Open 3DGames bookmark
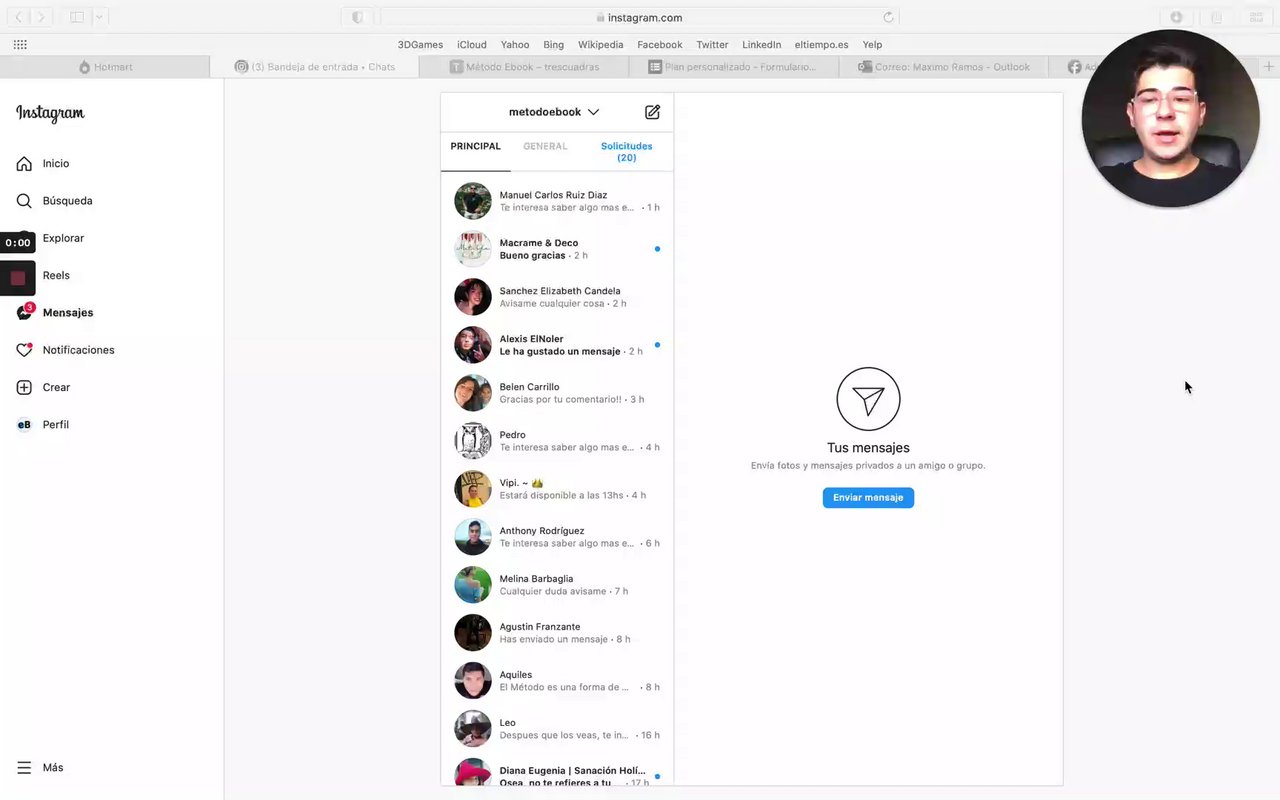The image size is (1280, 800). click(x=420, y=45)
